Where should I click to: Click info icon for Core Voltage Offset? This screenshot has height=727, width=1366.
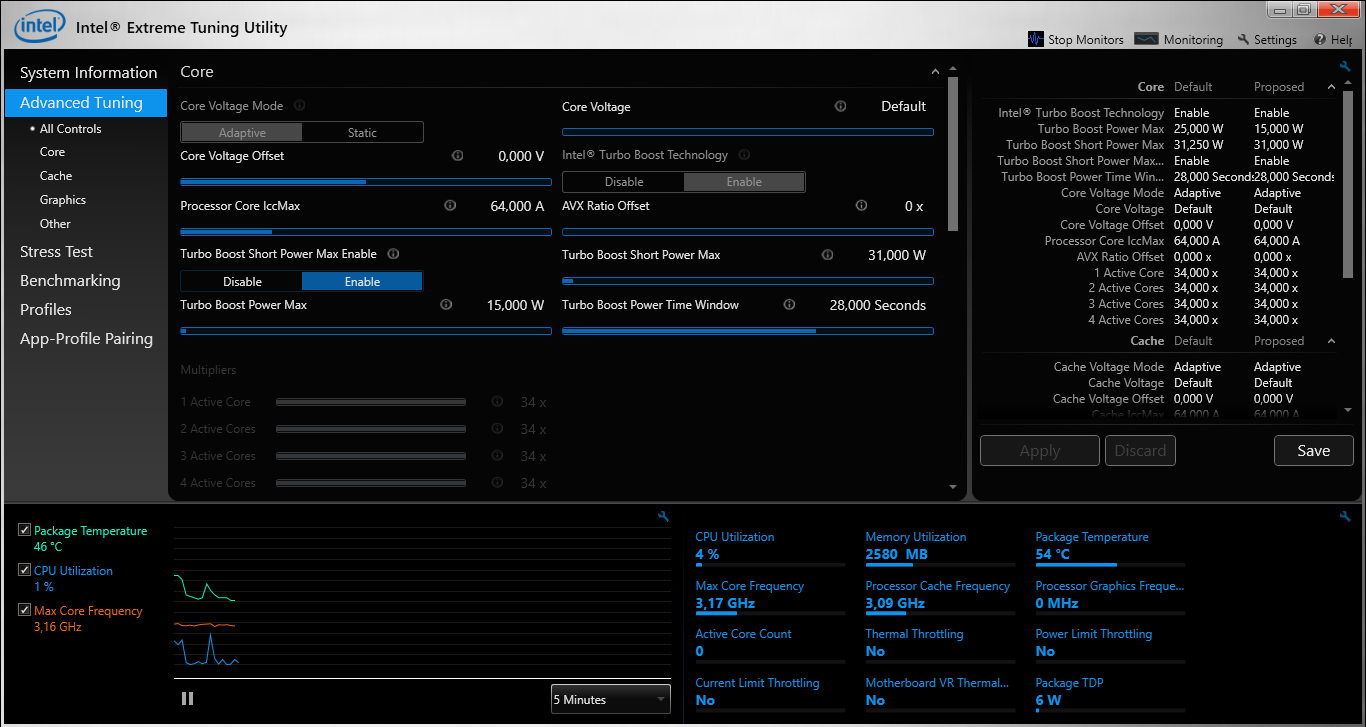[x=457, y=155]
